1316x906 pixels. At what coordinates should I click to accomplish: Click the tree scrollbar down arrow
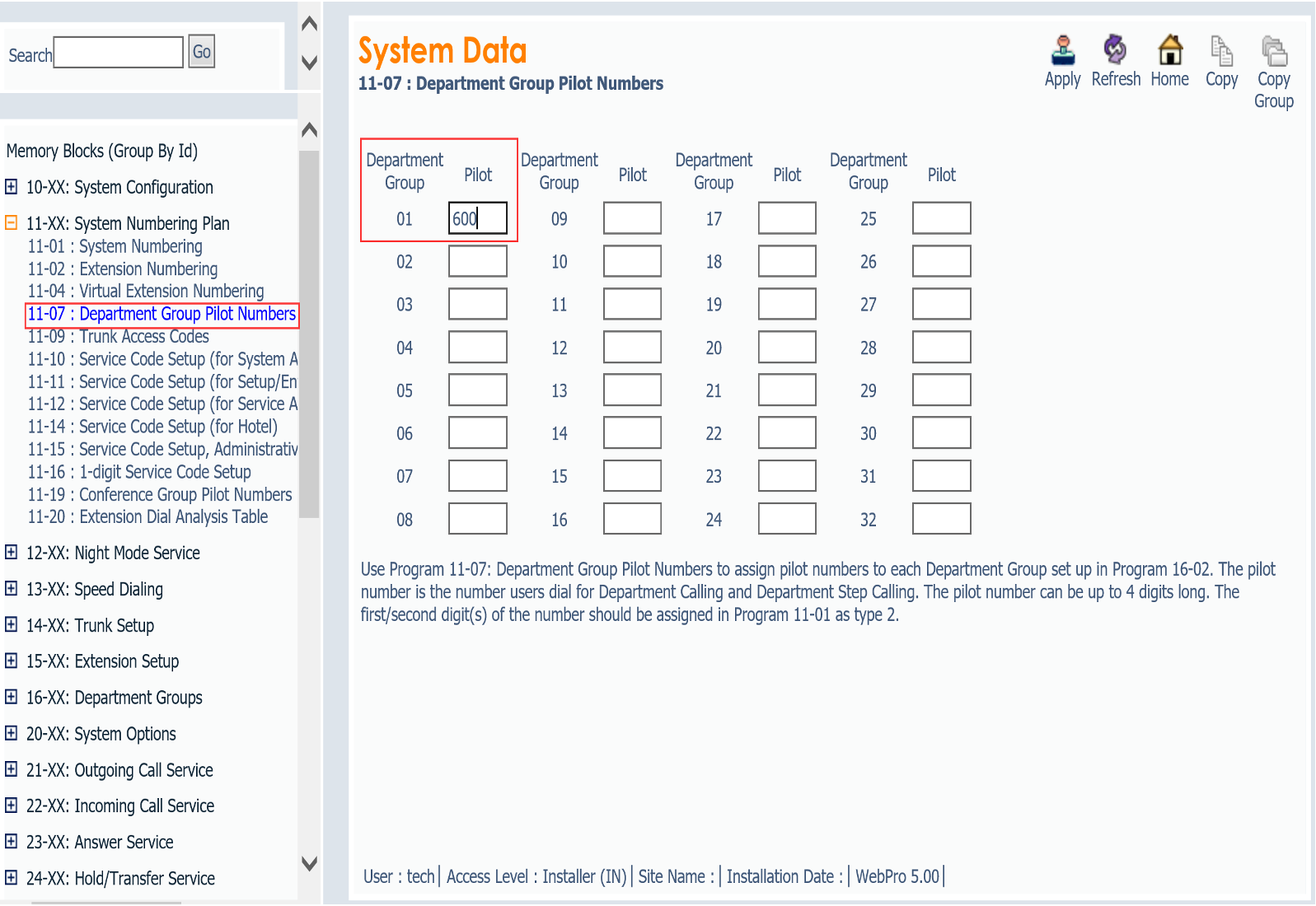point(310,863)
